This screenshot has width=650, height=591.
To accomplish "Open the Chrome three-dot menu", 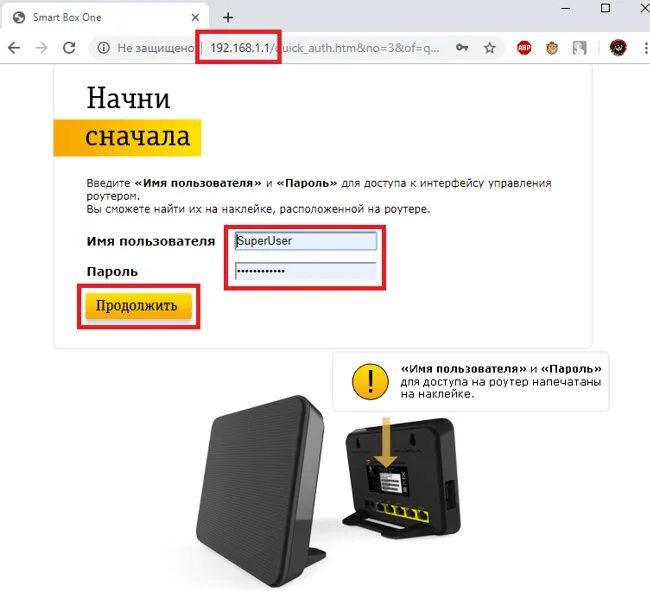I will click(x=645, y=48).
